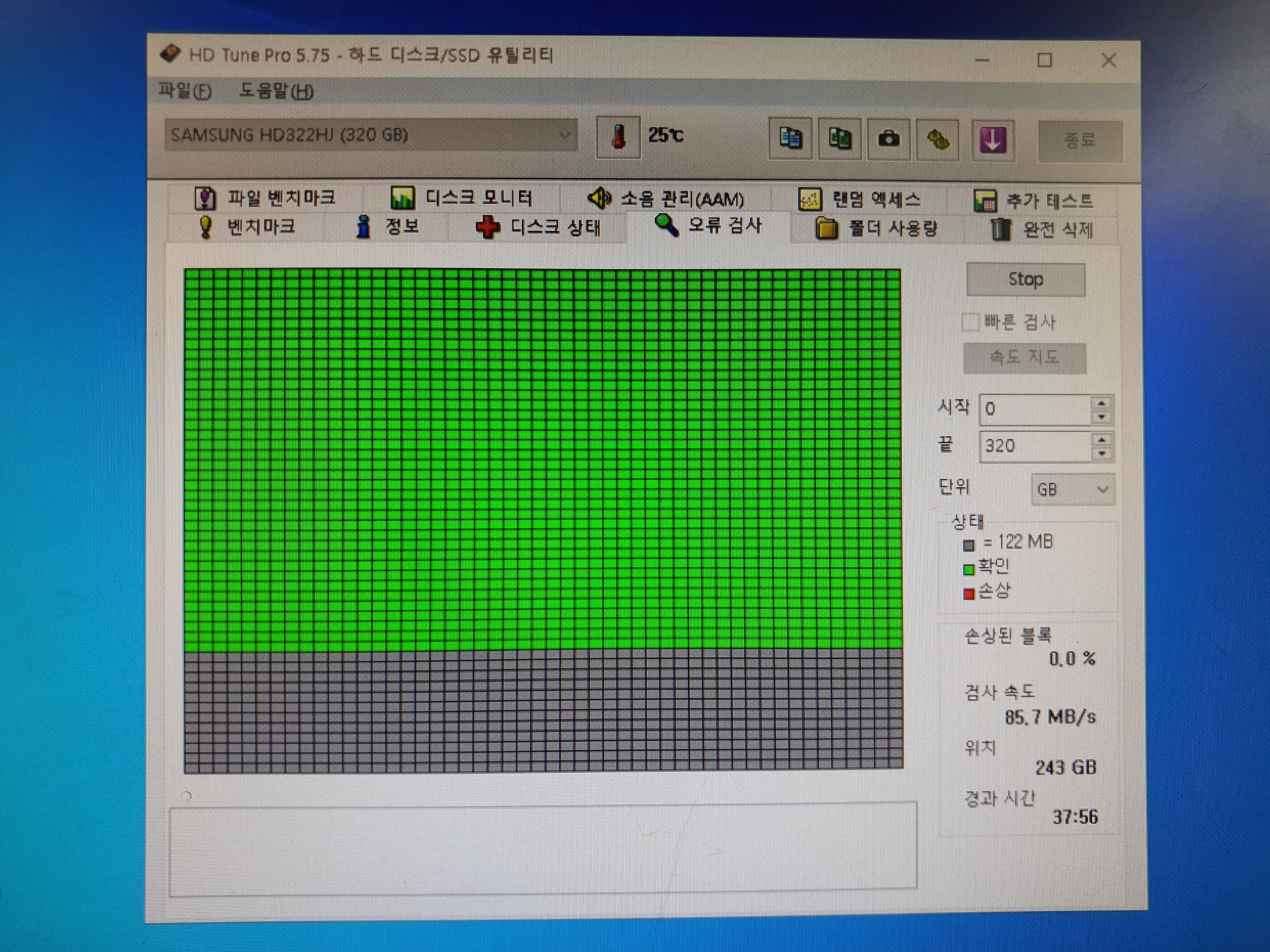Viewport: 1270px width, 952px height.
Task: Open the GB unit dropdown
Action: 1072,490
